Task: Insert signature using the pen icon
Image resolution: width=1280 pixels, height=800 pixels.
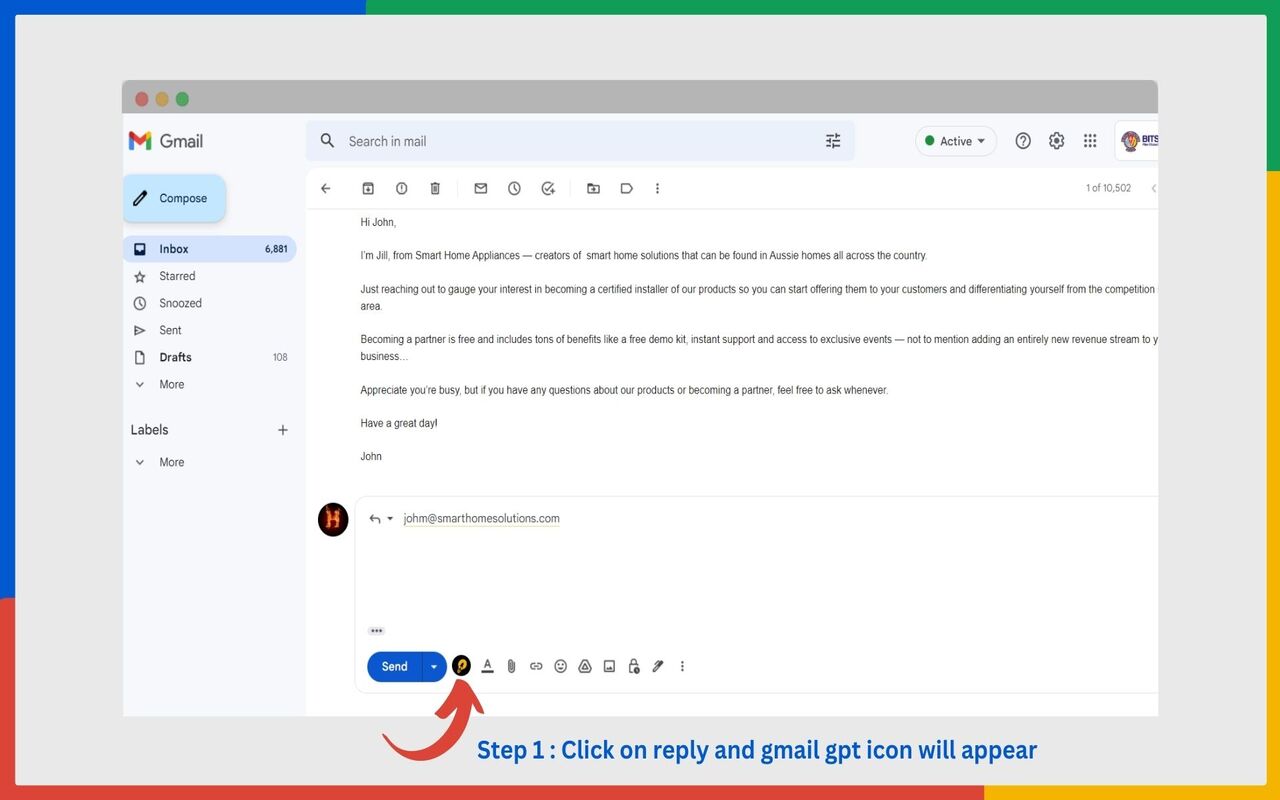Action: pyautogui.click(x=658, y=666)
